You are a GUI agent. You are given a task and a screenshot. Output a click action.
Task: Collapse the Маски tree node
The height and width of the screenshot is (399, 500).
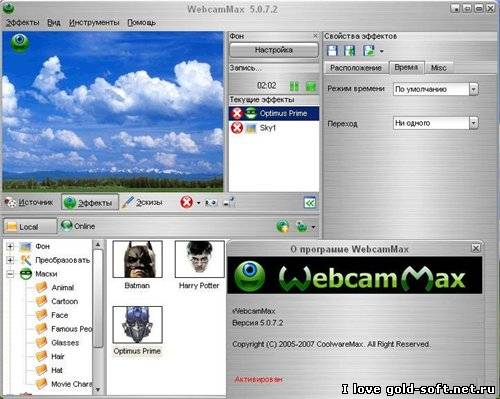coord(10,274)
